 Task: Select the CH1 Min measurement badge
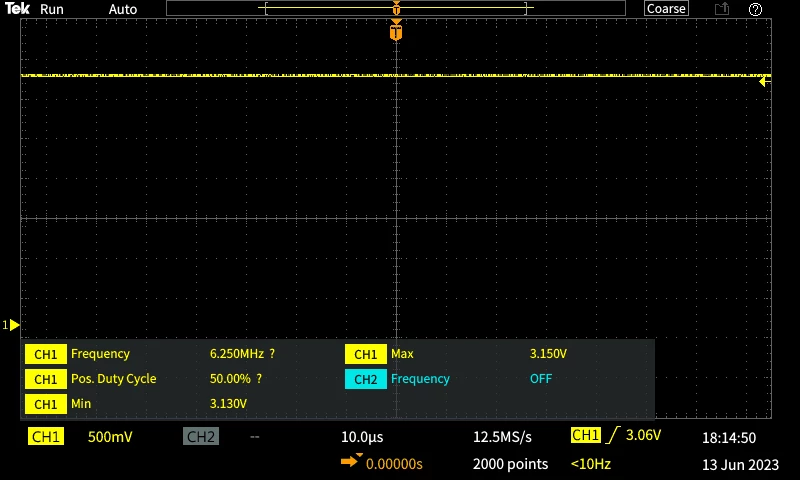(45, 404)
